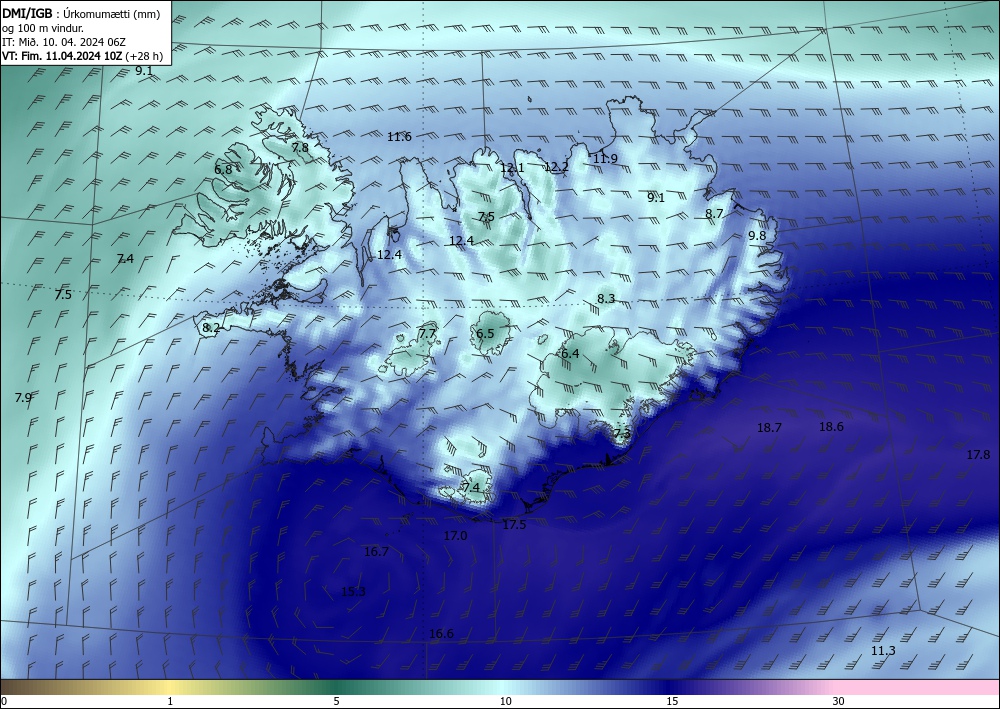Click the 8.2 value on the western peninsula
The height and width of the screenshot is (709, 1000).
pos(210,328)
